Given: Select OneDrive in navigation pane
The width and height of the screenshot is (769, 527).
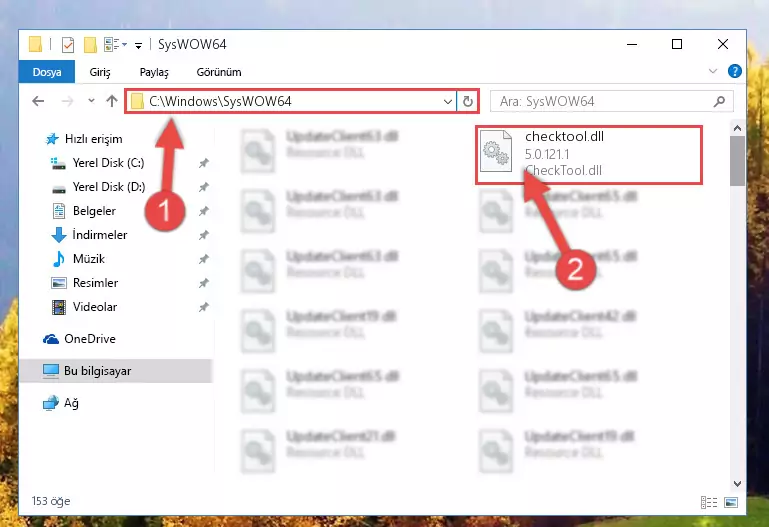Looking at the screenshot, I should tap(90, 339).
